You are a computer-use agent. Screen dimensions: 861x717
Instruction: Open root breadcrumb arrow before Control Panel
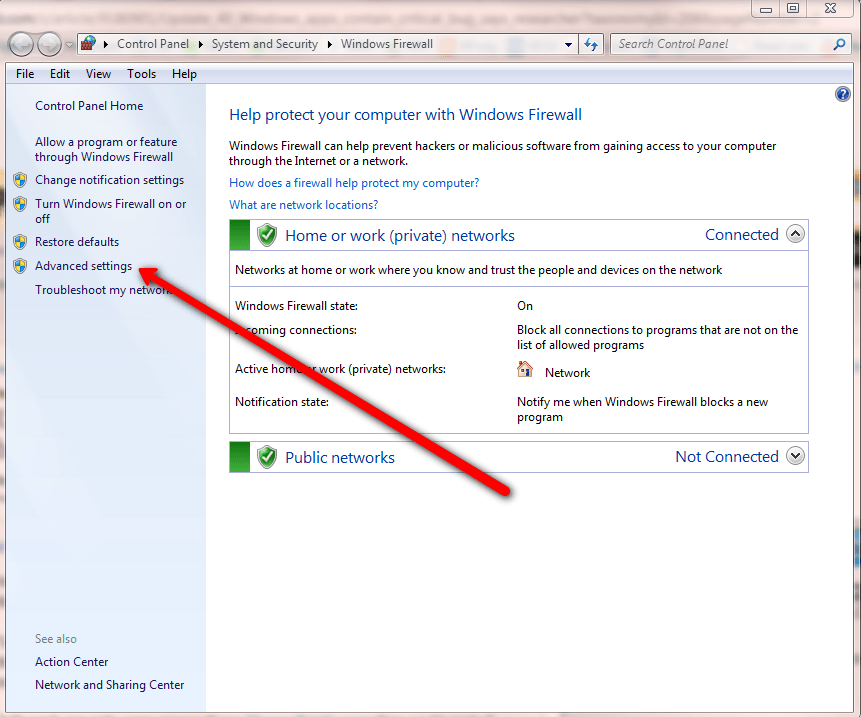click(x=106, y=44)
